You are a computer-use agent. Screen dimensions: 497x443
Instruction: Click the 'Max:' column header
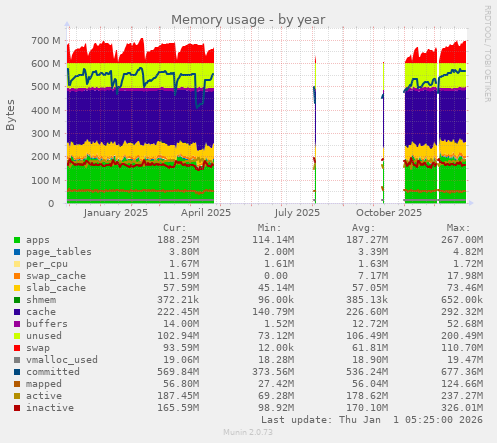[x=458, y=228]
